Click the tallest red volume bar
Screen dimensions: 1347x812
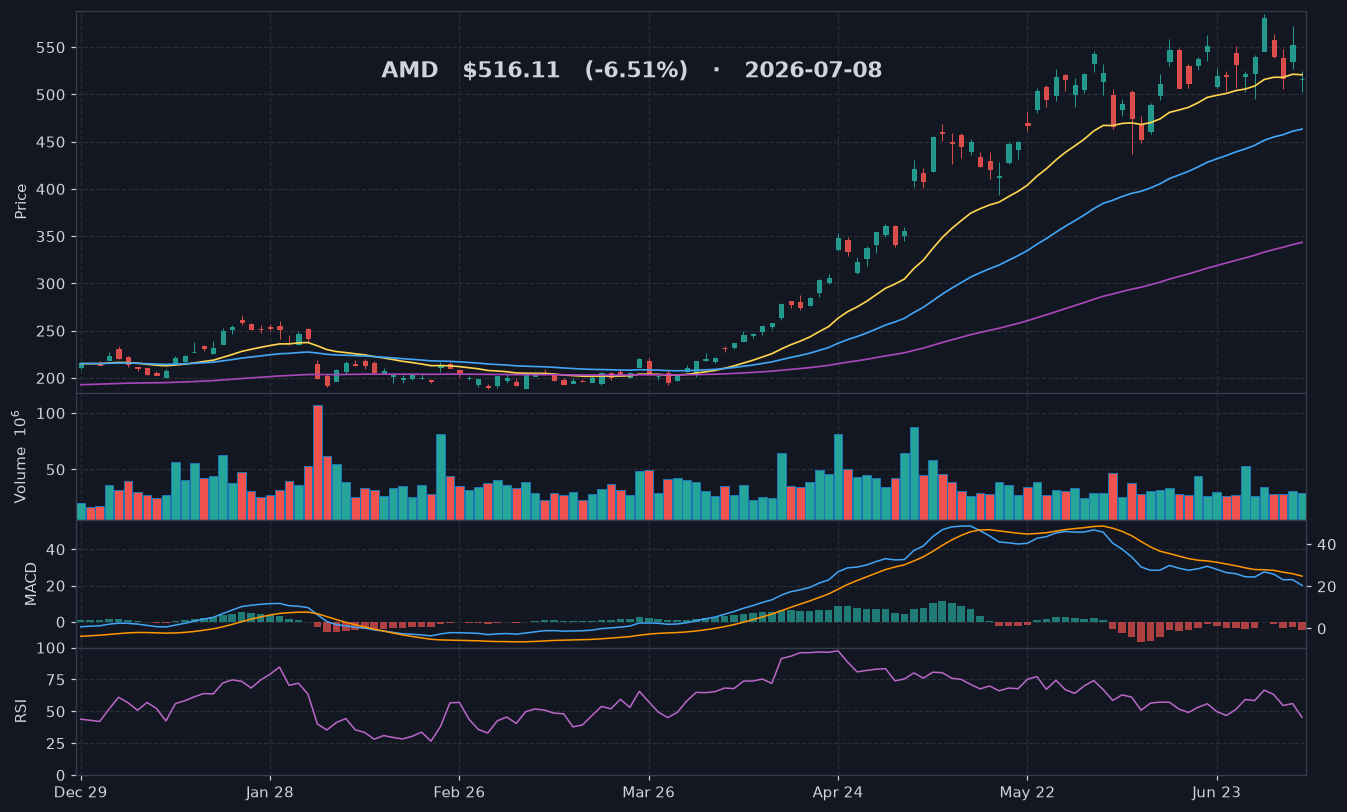click(x=318, y=462)
